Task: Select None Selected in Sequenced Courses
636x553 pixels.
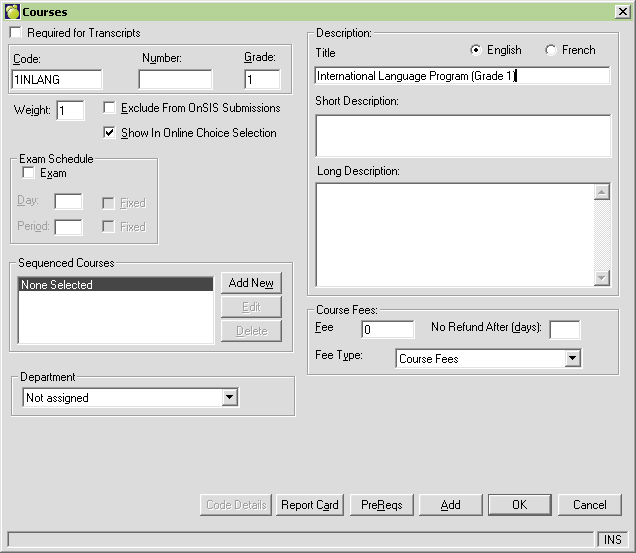Action: (116, 285)
